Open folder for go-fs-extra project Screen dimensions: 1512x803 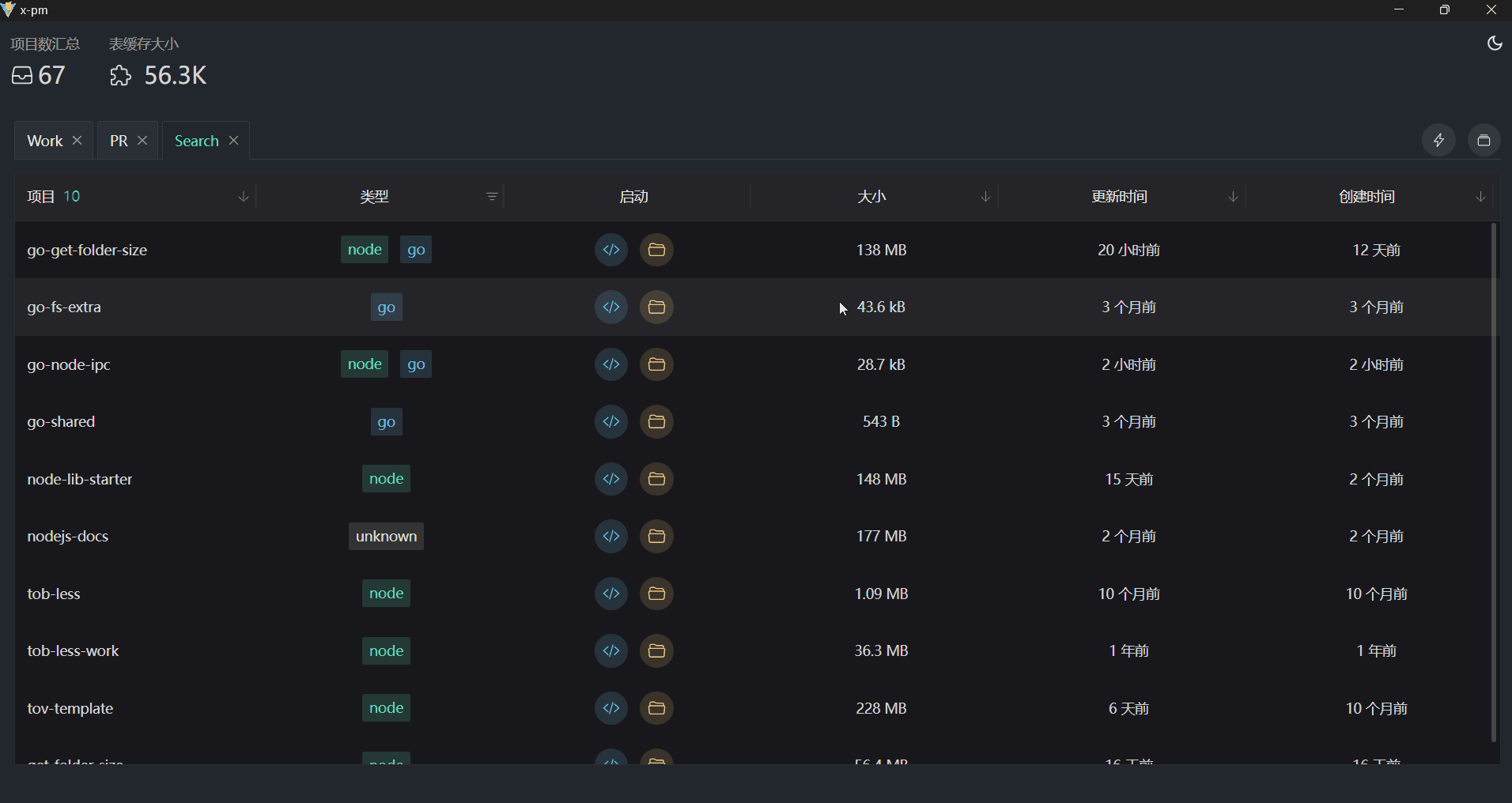(x=656, y=307)
